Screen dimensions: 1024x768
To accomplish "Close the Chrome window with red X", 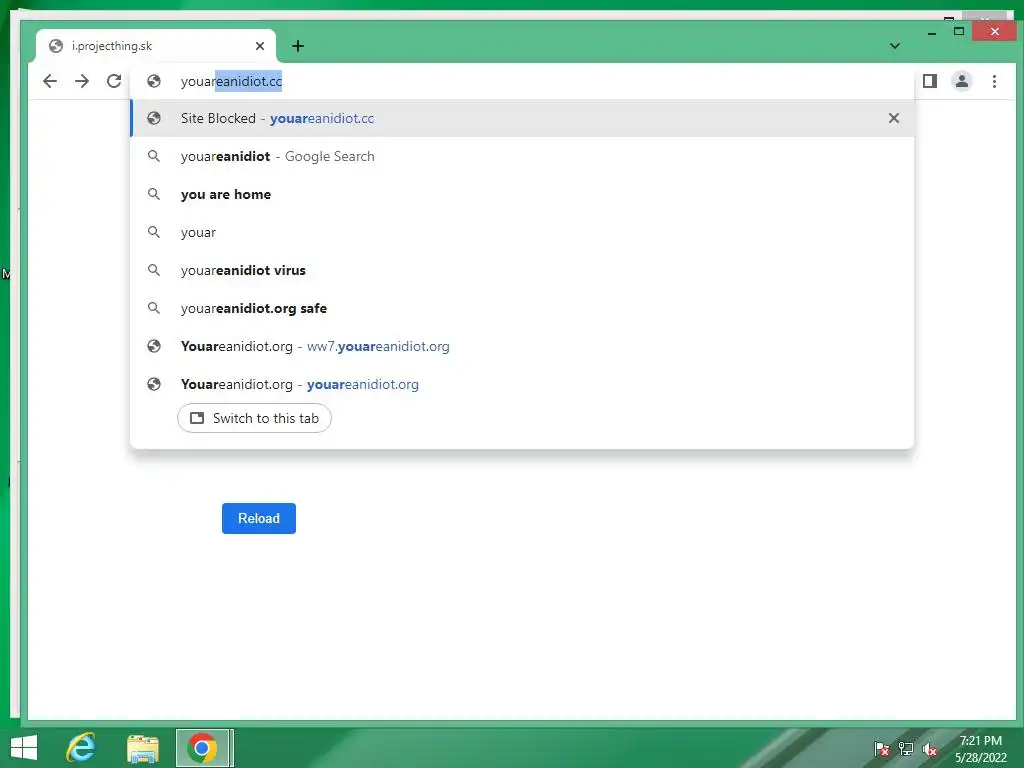I will pos(994,31).
